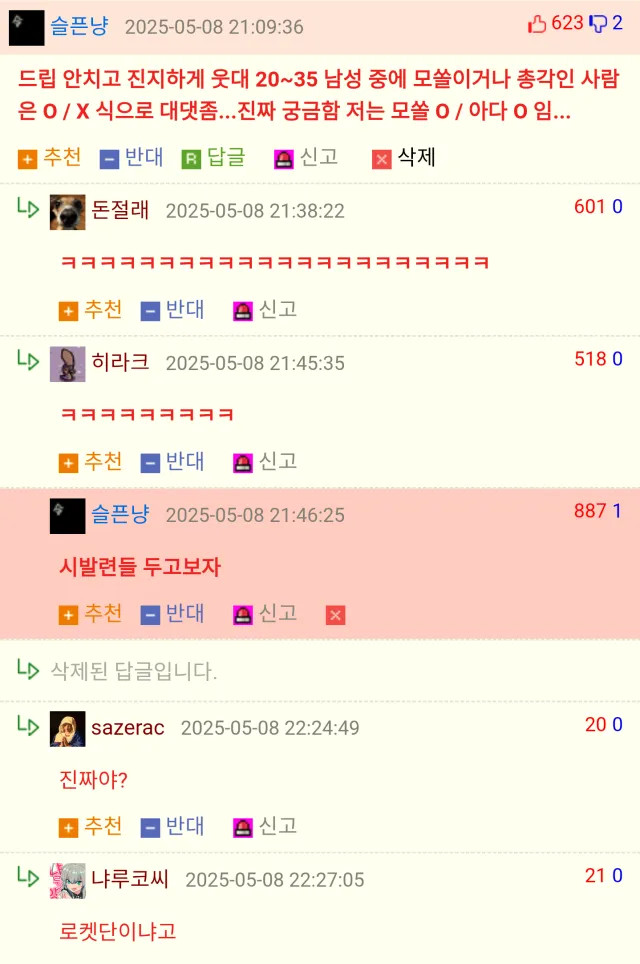This screenshot has height=964, width=640.
Task: Click 히라크's username
Action: [120, 362]
